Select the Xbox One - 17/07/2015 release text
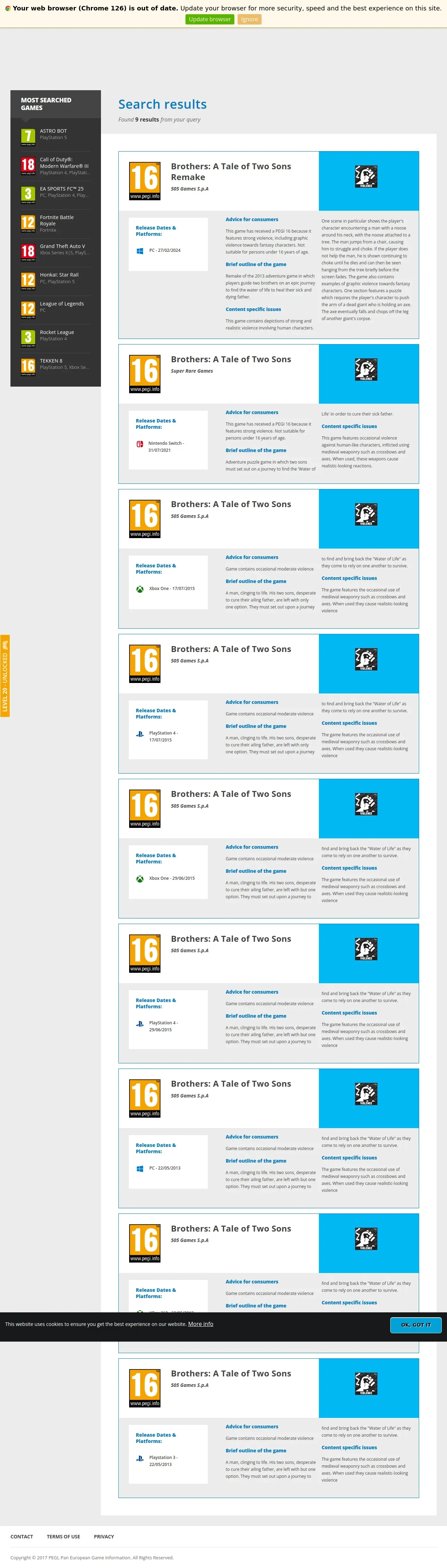447x1568 pixels. (x=172, y=589)
